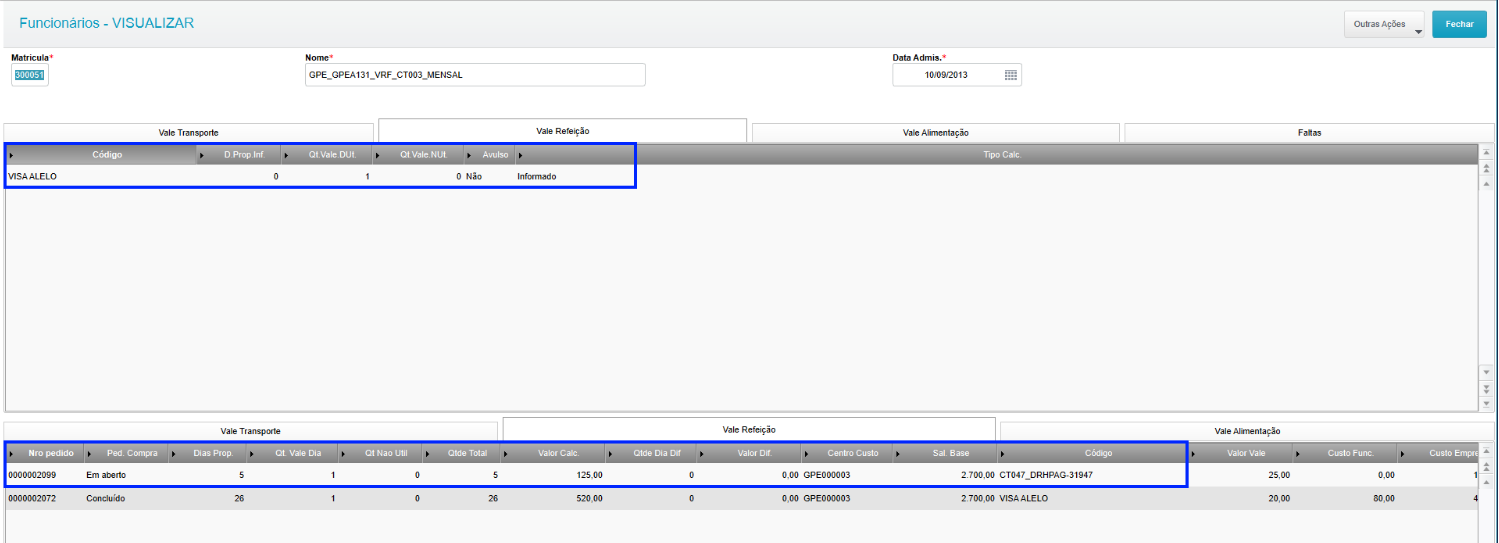This screenshot has height=543, width=1499.
Task: Click the Tipo Calc. column header
Action: click(x=1001, y=155)
